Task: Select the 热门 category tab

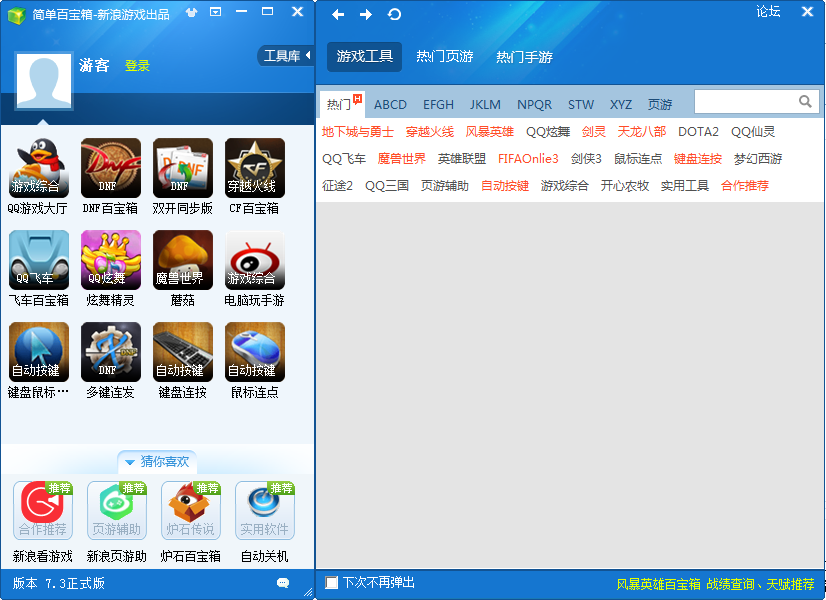Action: (x=343, y=104)
